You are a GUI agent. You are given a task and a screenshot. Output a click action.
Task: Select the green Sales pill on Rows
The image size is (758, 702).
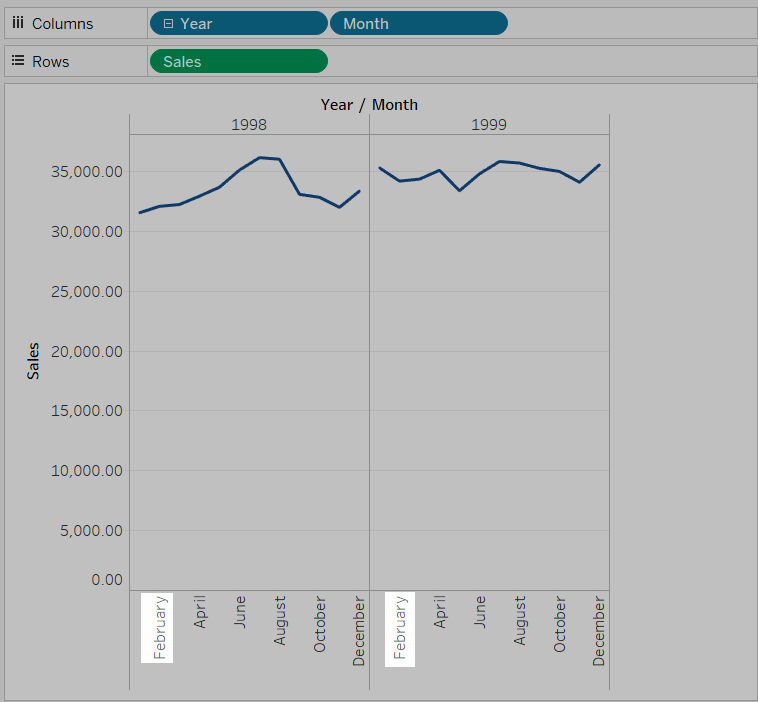click(x=238, y=61)
